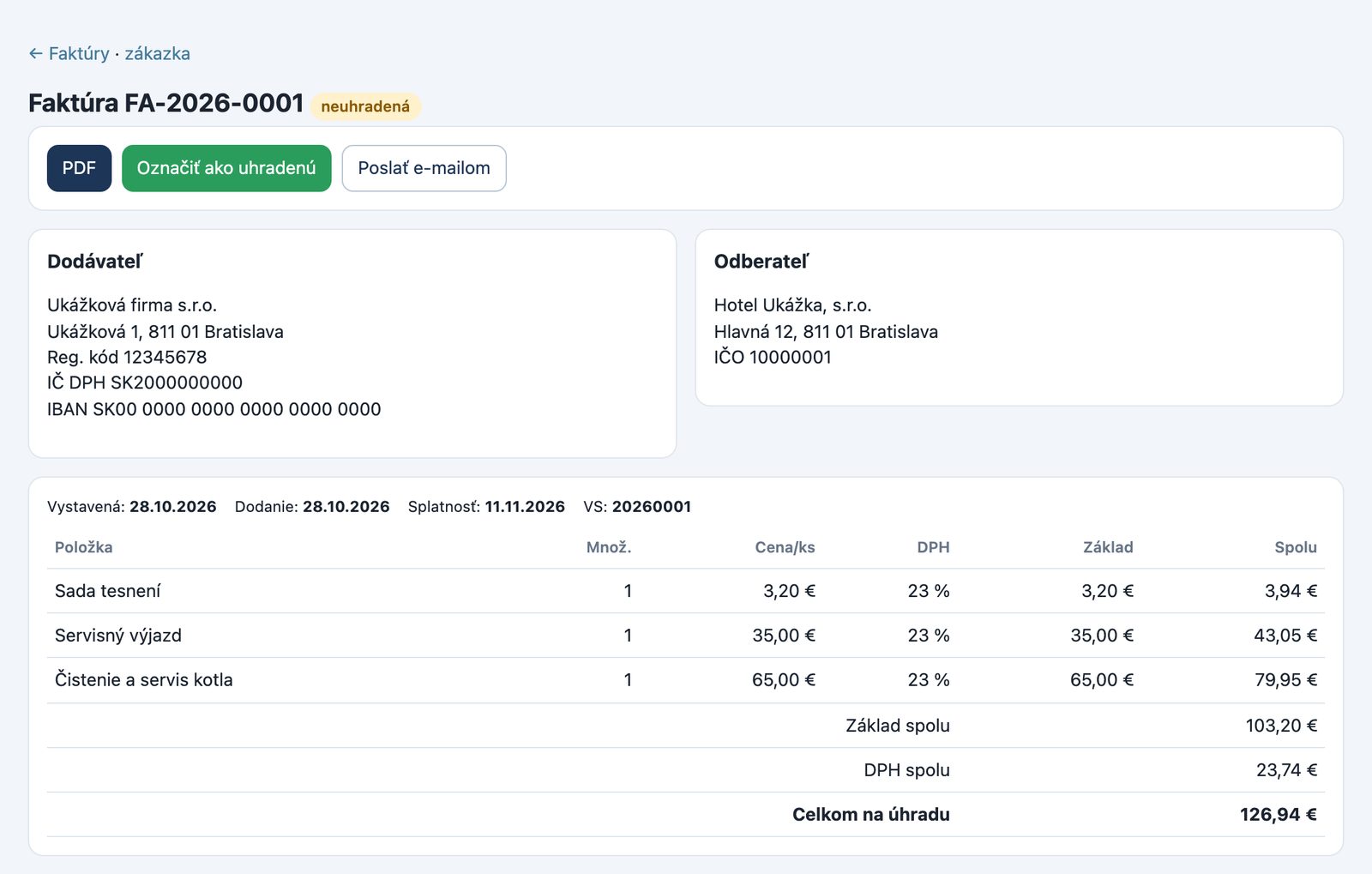Viewport: 1372px width, 874px height.
Task: Select the Faktúra FA-2026-0001 heading
Action: click(x=166, y=103)
